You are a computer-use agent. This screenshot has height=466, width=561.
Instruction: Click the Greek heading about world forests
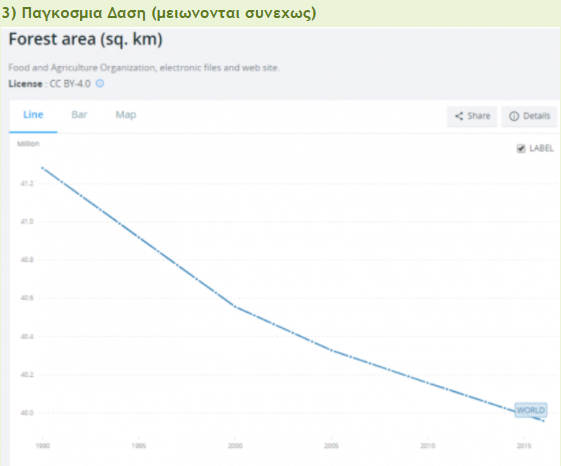159,13
